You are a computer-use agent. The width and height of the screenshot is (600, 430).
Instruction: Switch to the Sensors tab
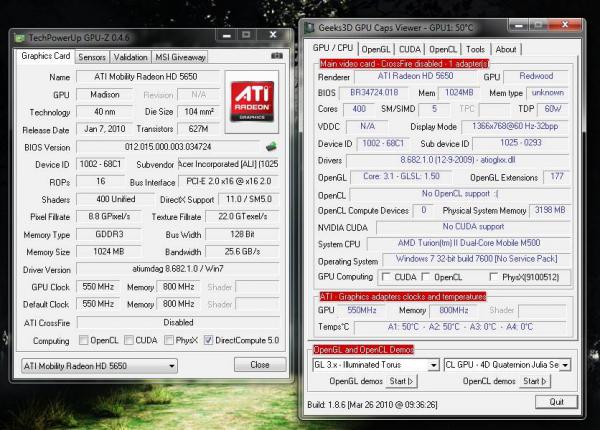point(92,57)
